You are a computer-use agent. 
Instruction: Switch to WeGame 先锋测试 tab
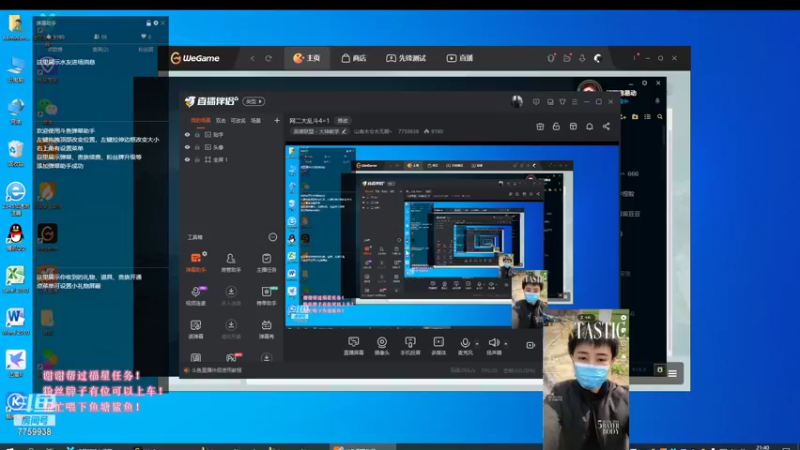click(x=406, y=58)
